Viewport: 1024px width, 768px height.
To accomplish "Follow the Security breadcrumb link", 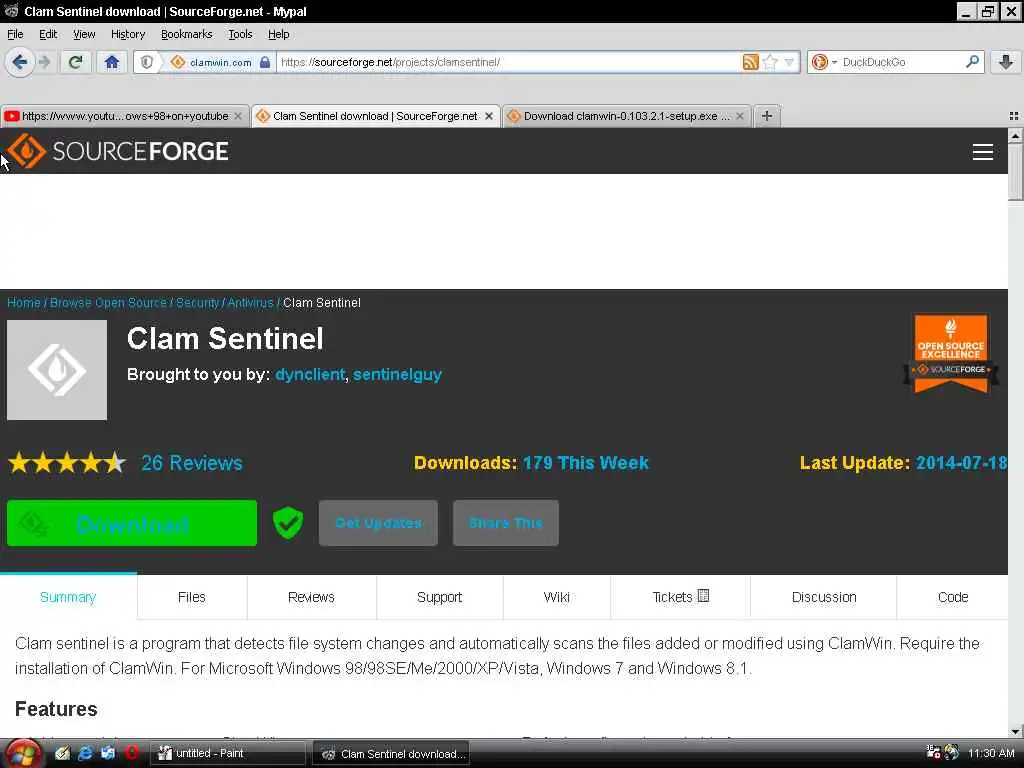I will [197, 303].
